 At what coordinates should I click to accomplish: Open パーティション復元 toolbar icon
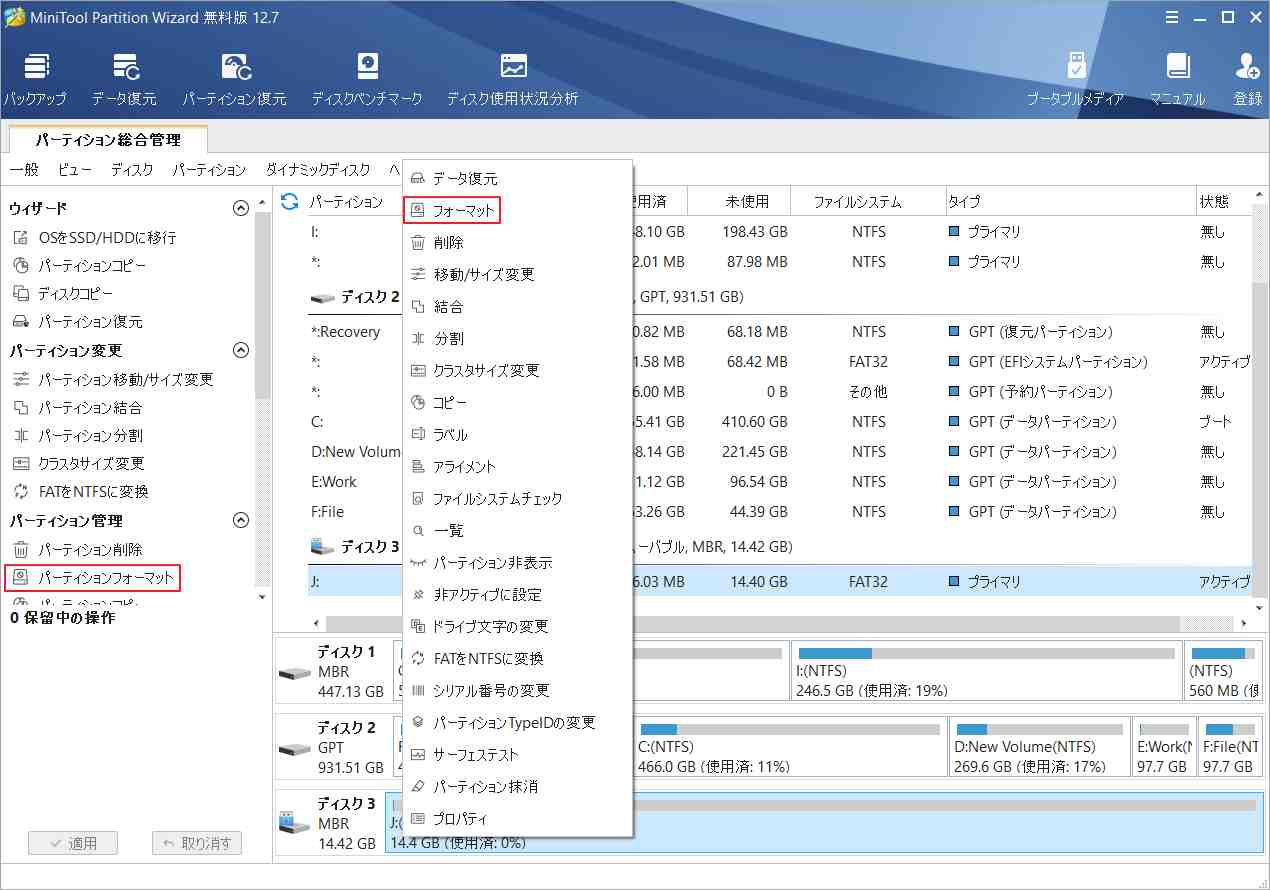234,78
